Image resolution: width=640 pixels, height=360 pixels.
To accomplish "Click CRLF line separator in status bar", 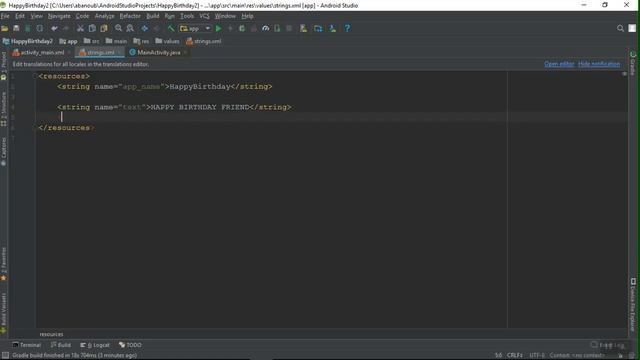I will tap(515, 356).
